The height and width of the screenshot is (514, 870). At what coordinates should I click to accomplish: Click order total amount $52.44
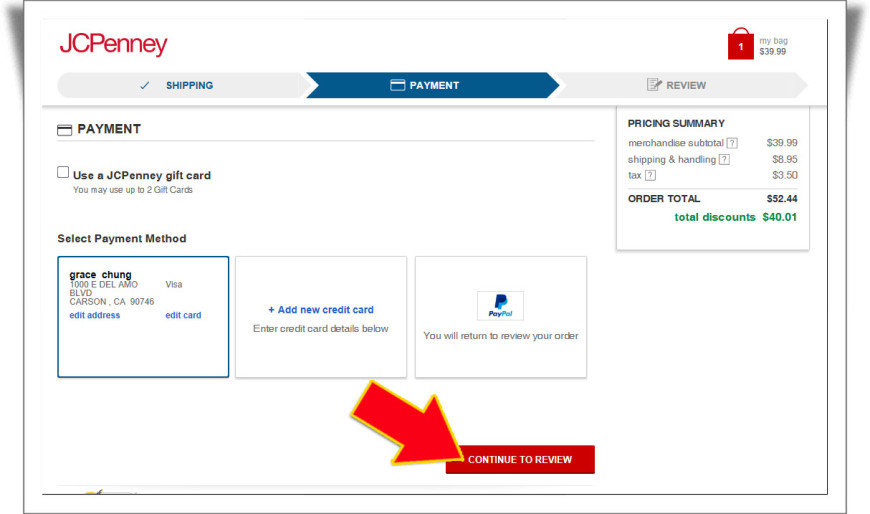(782, 199)
